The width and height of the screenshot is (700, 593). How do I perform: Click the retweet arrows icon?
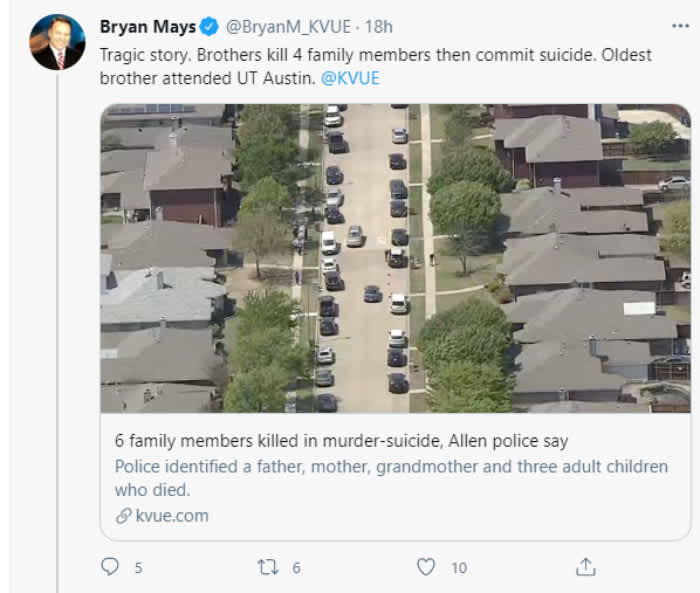pos(268,567)
